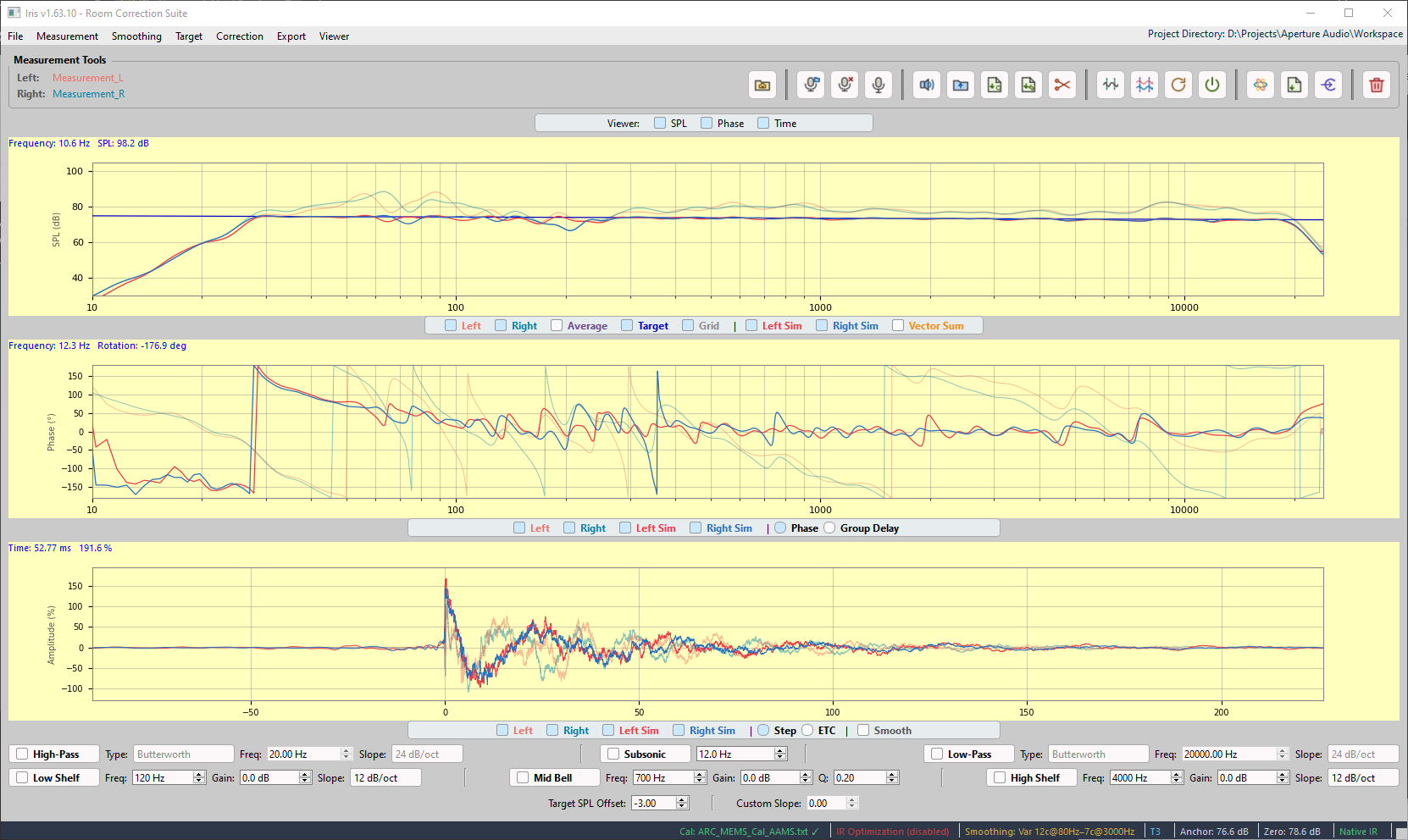Tick the Subsonic filter checkbox

coord(613,754)
